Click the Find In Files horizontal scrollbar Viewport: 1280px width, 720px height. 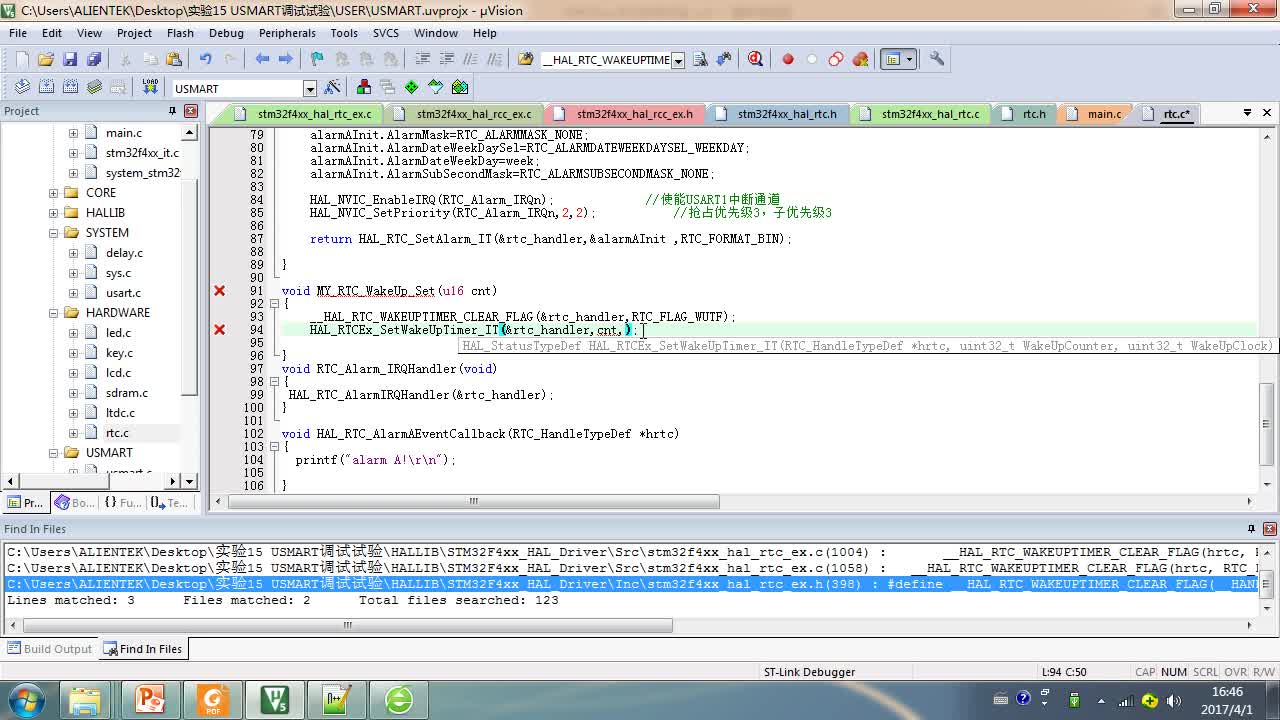[347, 625]
